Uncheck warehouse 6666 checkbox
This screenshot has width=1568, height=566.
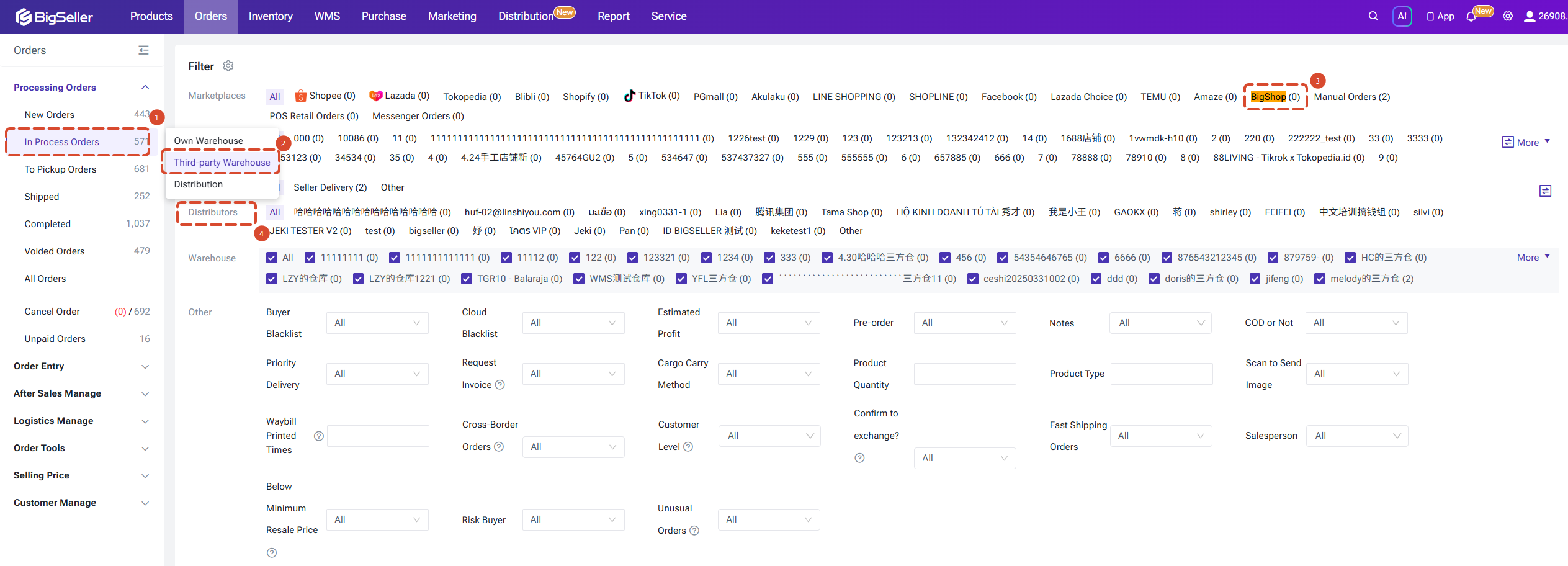(x=1103, y=258)
